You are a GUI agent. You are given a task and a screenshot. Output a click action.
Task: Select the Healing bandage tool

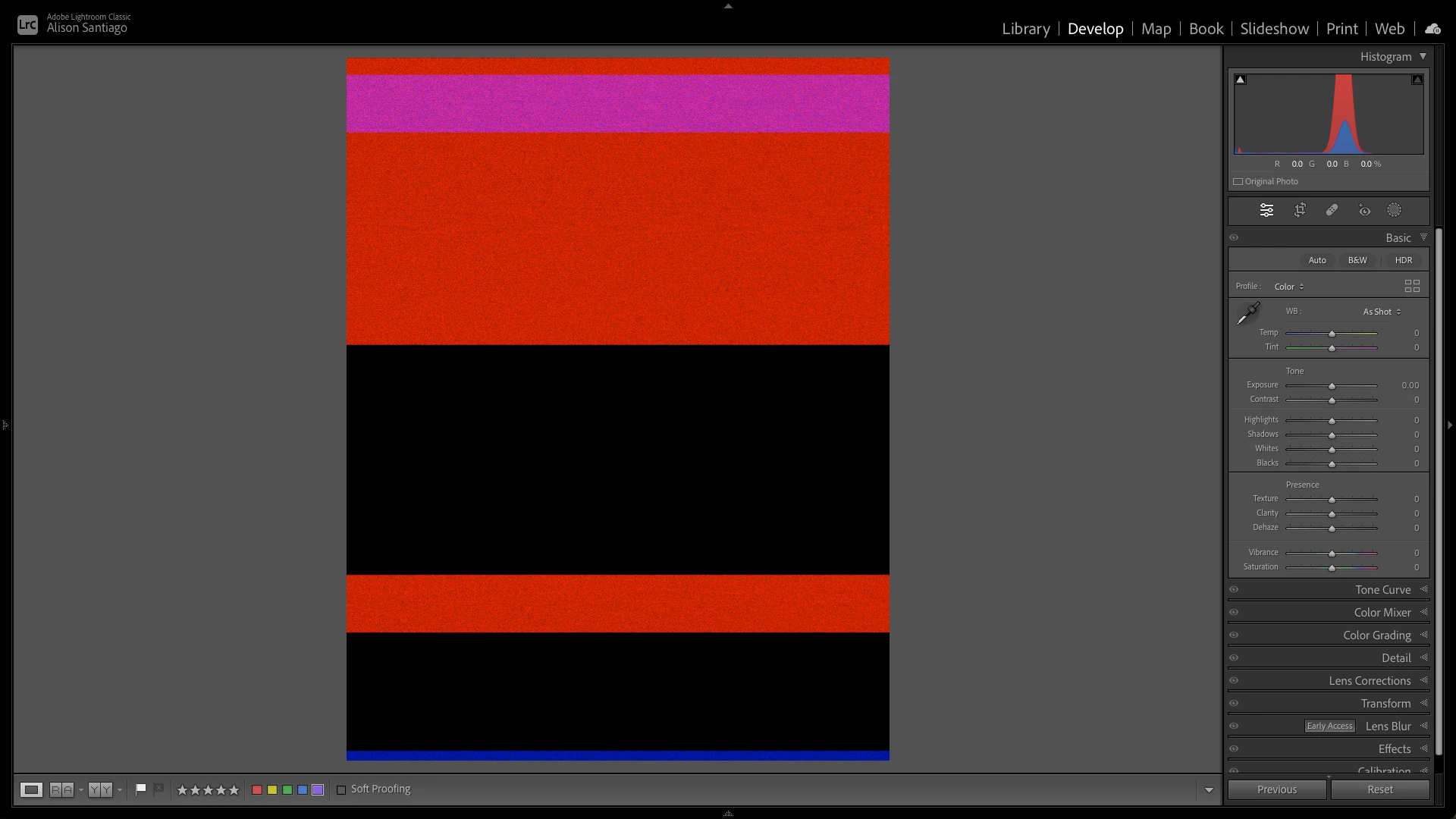[1332, 210]
